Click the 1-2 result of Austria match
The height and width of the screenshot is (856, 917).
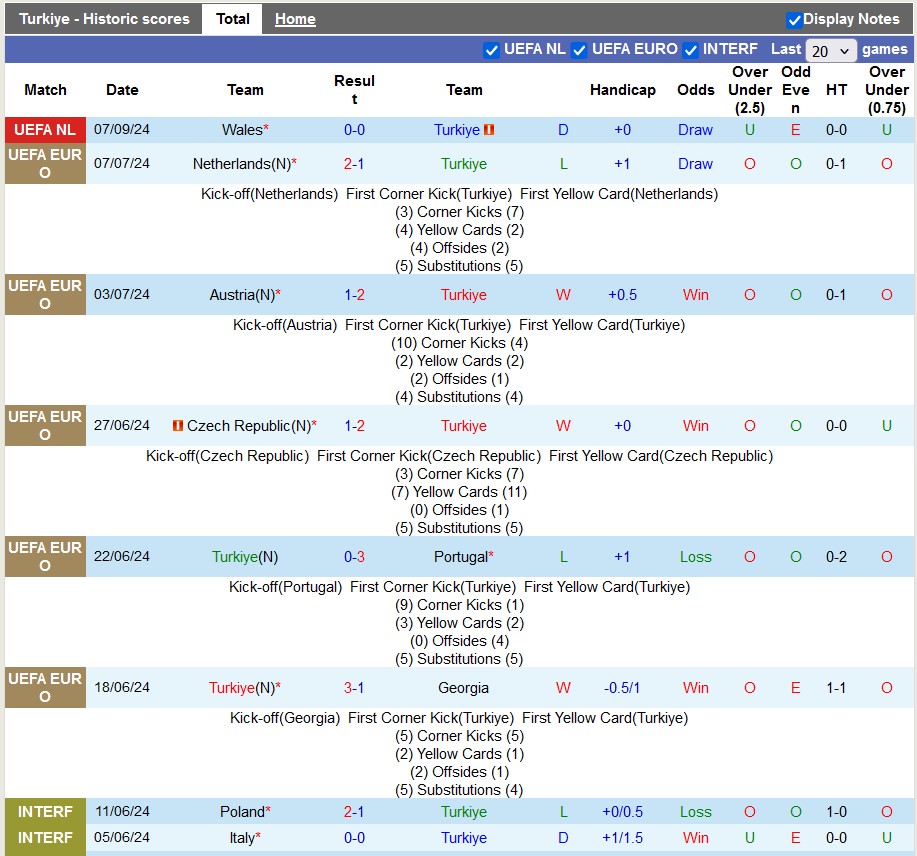pos(354,295)
